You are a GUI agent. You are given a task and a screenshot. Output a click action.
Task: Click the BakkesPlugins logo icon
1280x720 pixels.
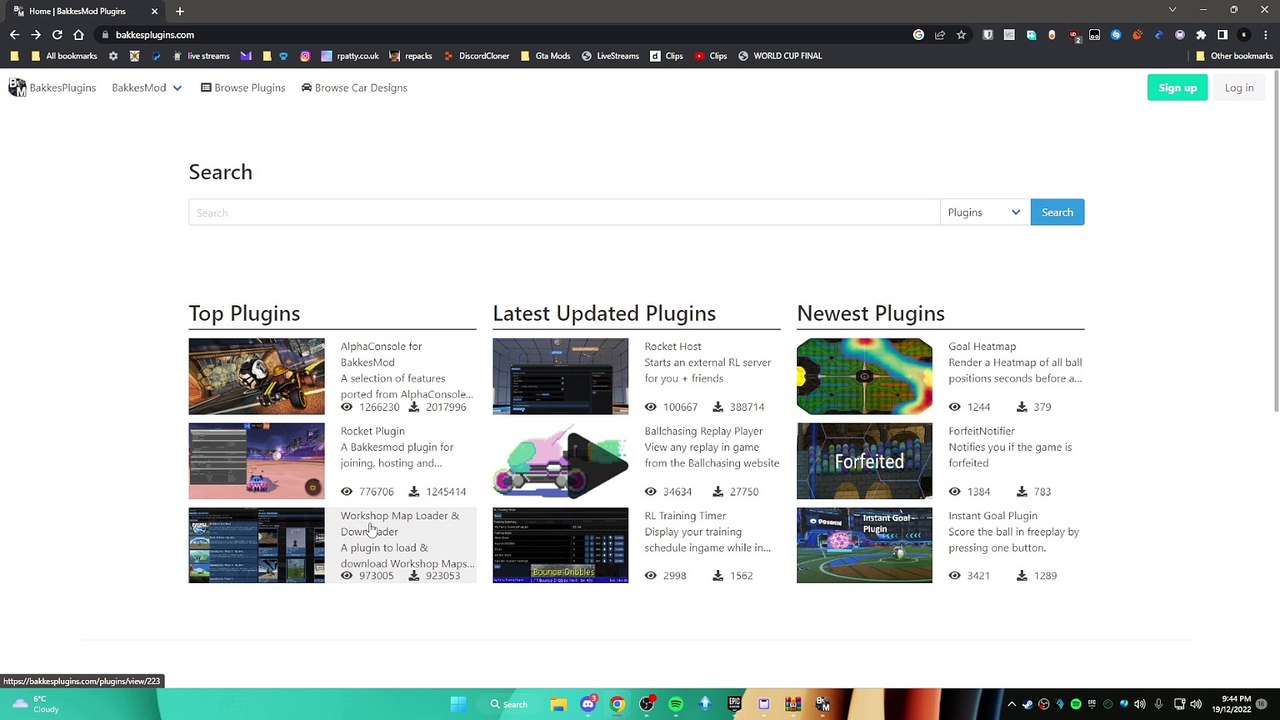coord(17,88)
